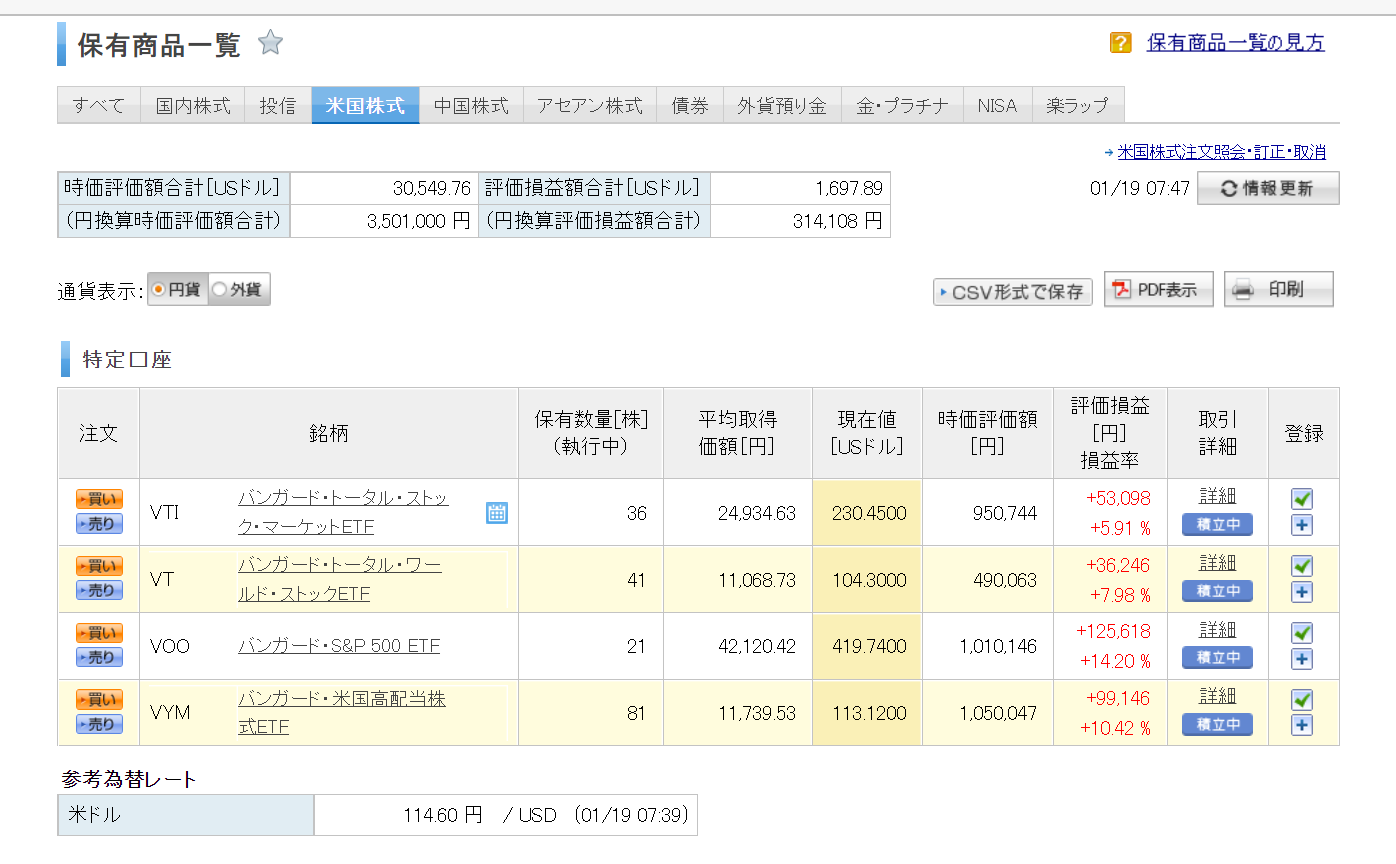Switch to the すべて tab
The height and width of the screenshot is (864, 1396).
point(99,106)
